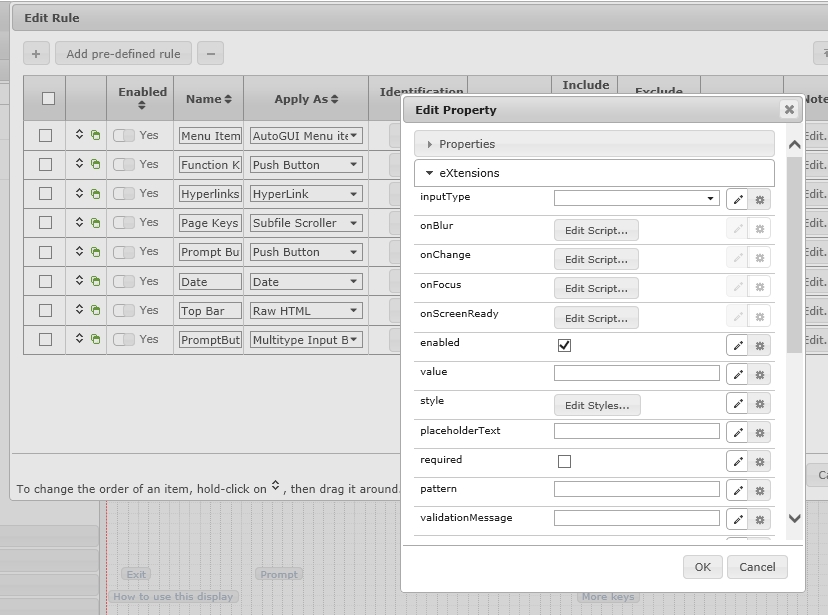Check the required property checkbox

pos(564,461)
